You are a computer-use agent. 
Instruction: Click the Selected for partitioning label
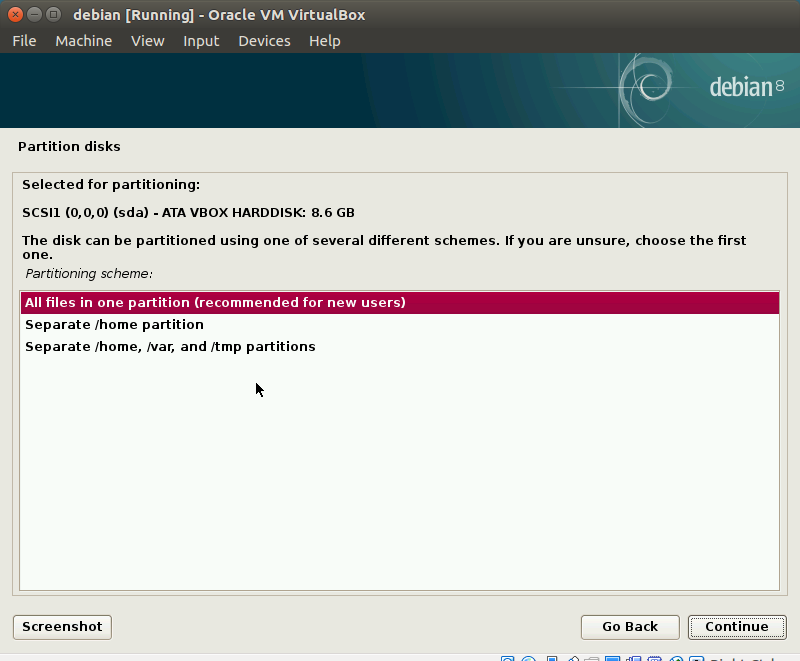111,185
